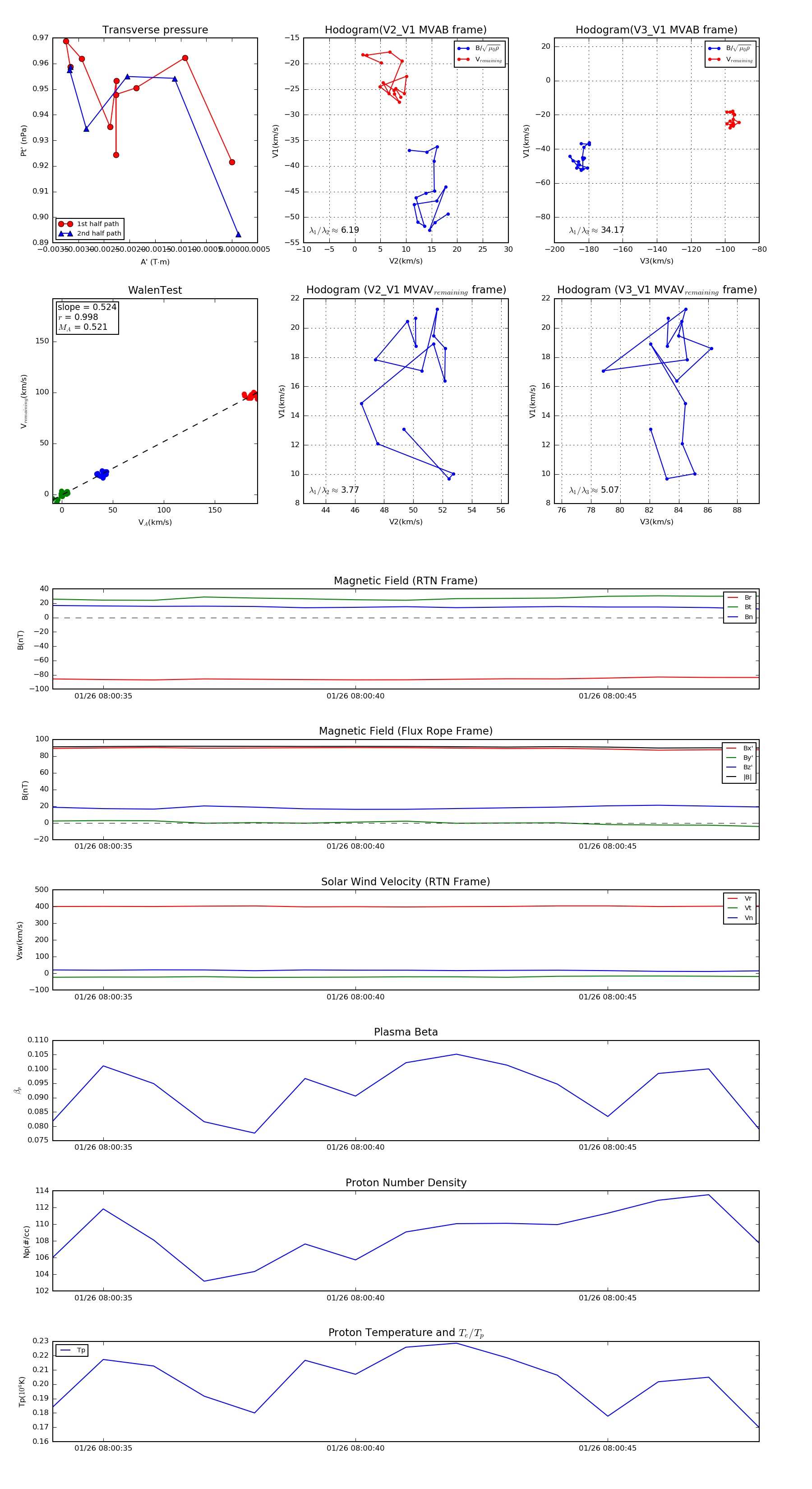Click the 'Proton Temperature and Te/Tp' title
Viewport: 812px width, 1489px height.
point(406,1332)
